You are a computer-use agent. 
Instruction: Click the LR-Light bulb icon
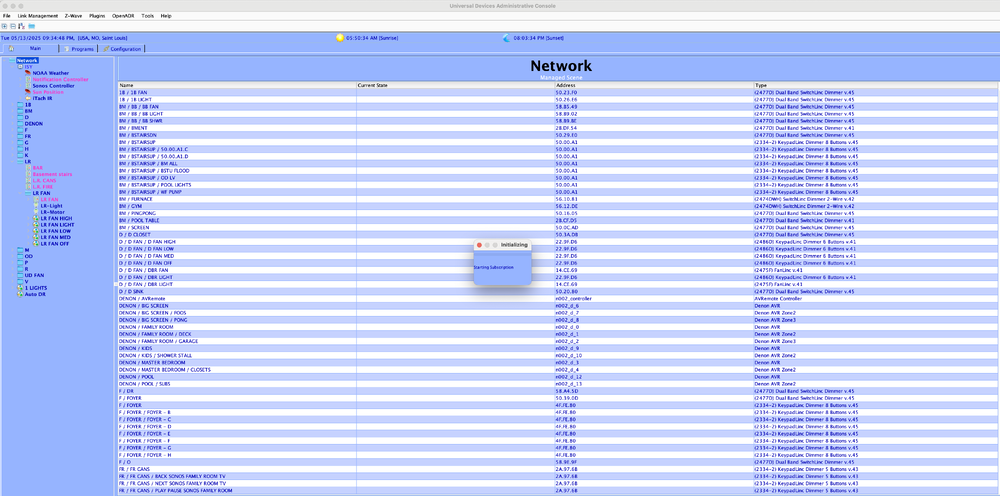pos(36,205)
